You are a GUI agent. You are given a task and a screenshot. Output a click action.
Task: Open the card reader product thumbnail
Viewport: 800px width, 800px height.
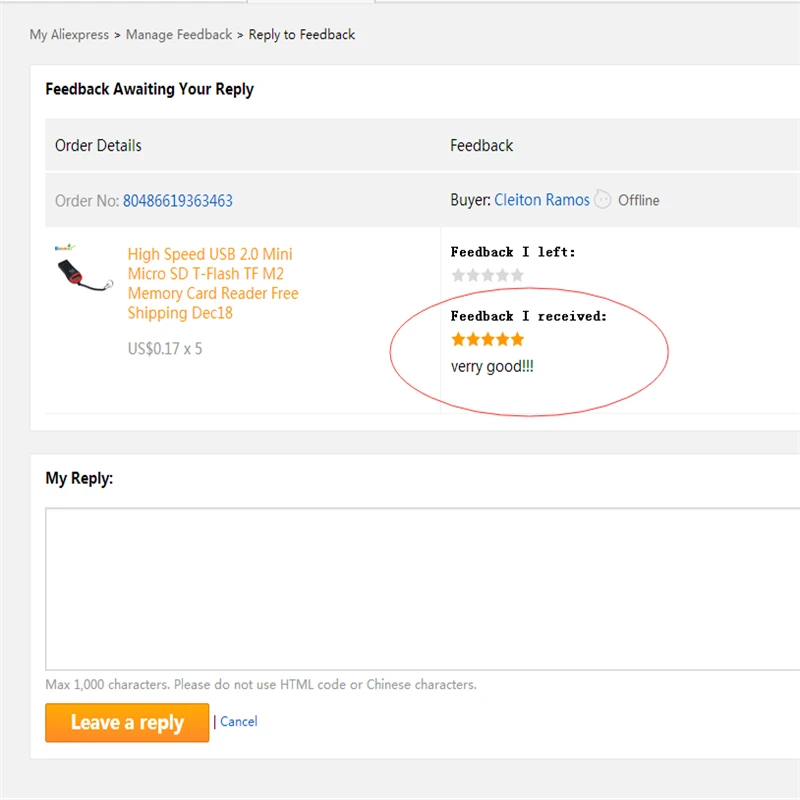pos(84,267)
